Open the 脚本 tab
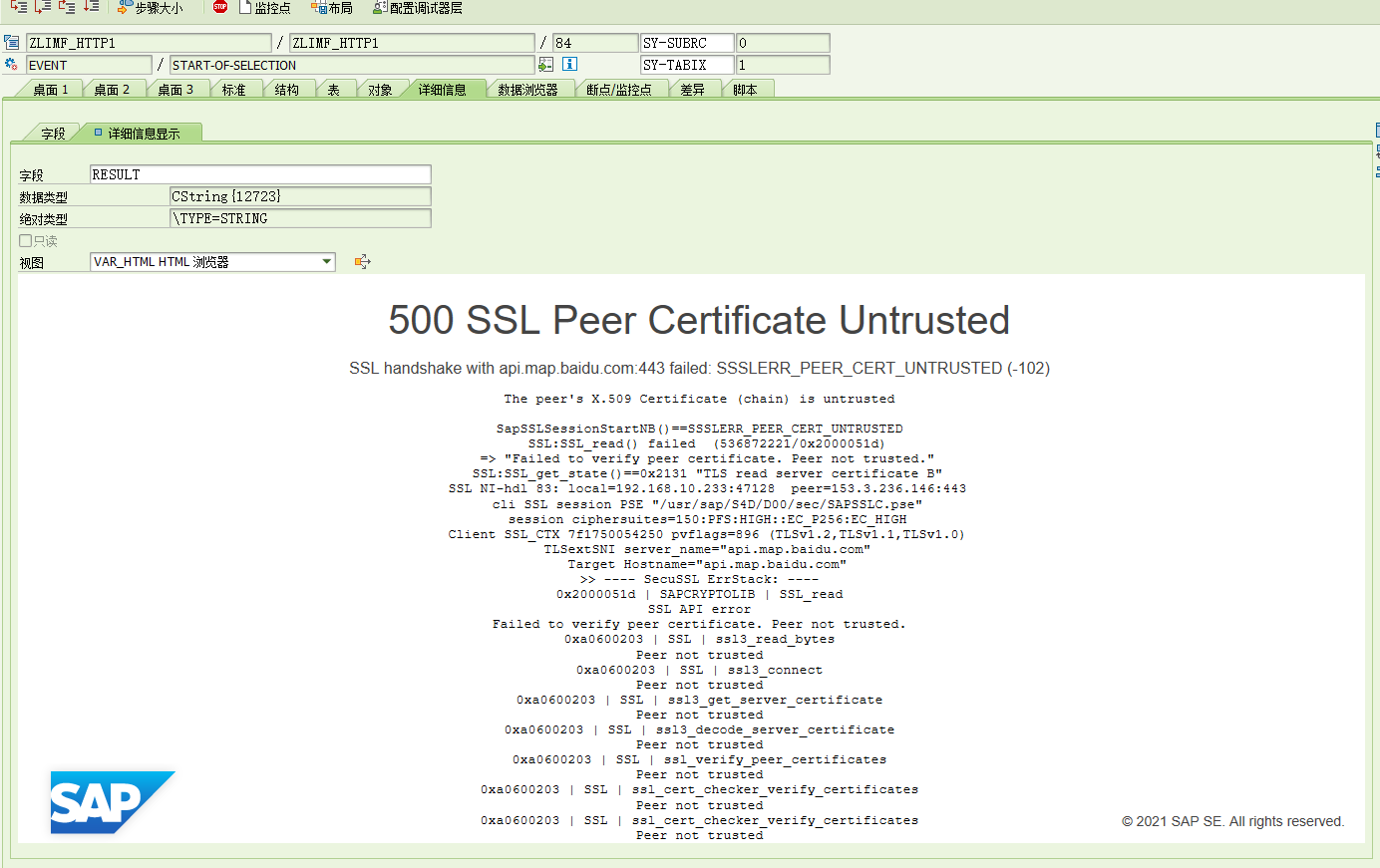 [x=745, y=90]
